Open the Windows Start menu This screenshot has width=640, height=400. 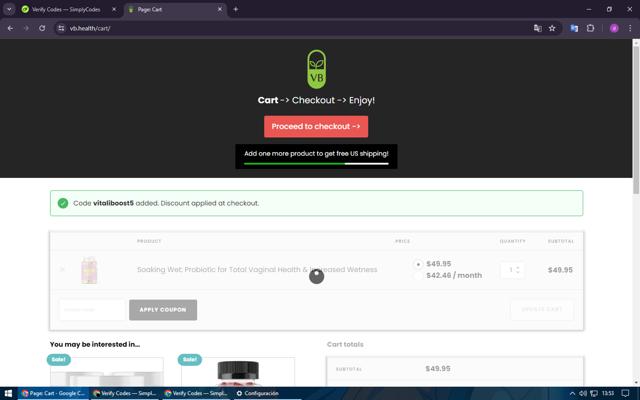point(8,393)
